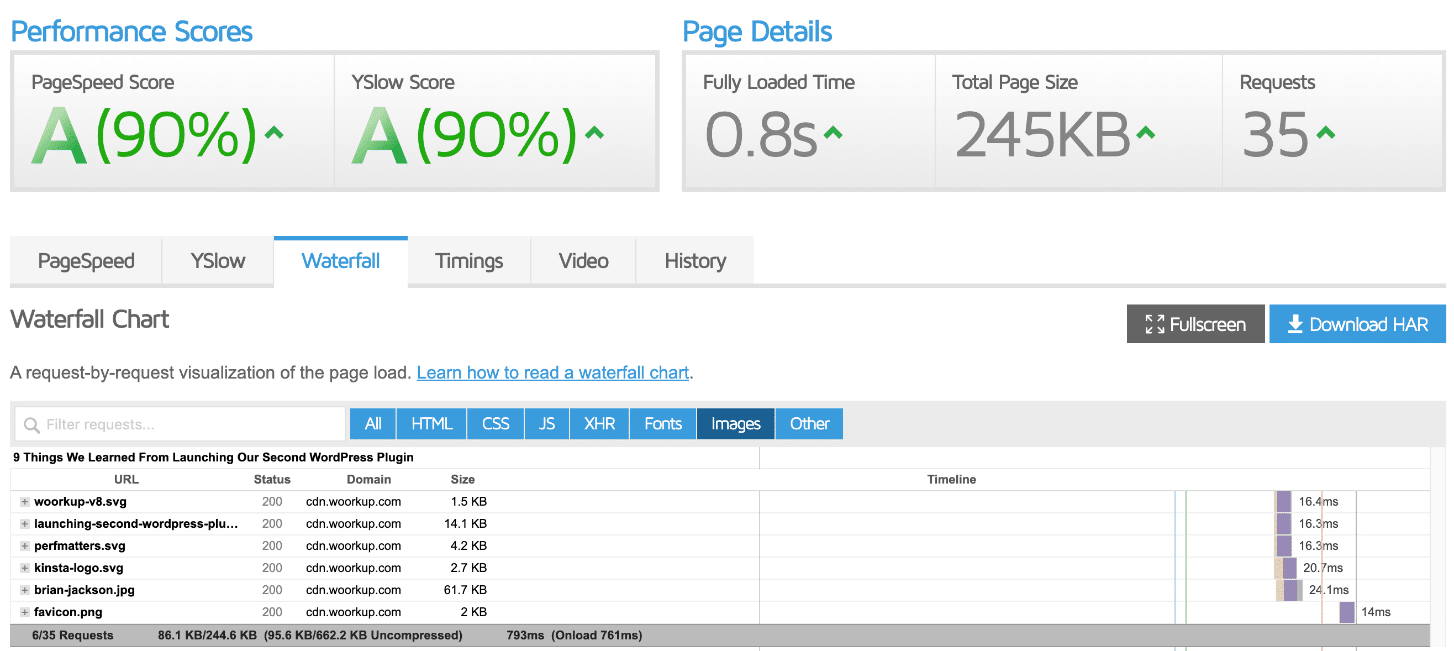Click the Requests count arrow icon

(x=1324, y=132)
